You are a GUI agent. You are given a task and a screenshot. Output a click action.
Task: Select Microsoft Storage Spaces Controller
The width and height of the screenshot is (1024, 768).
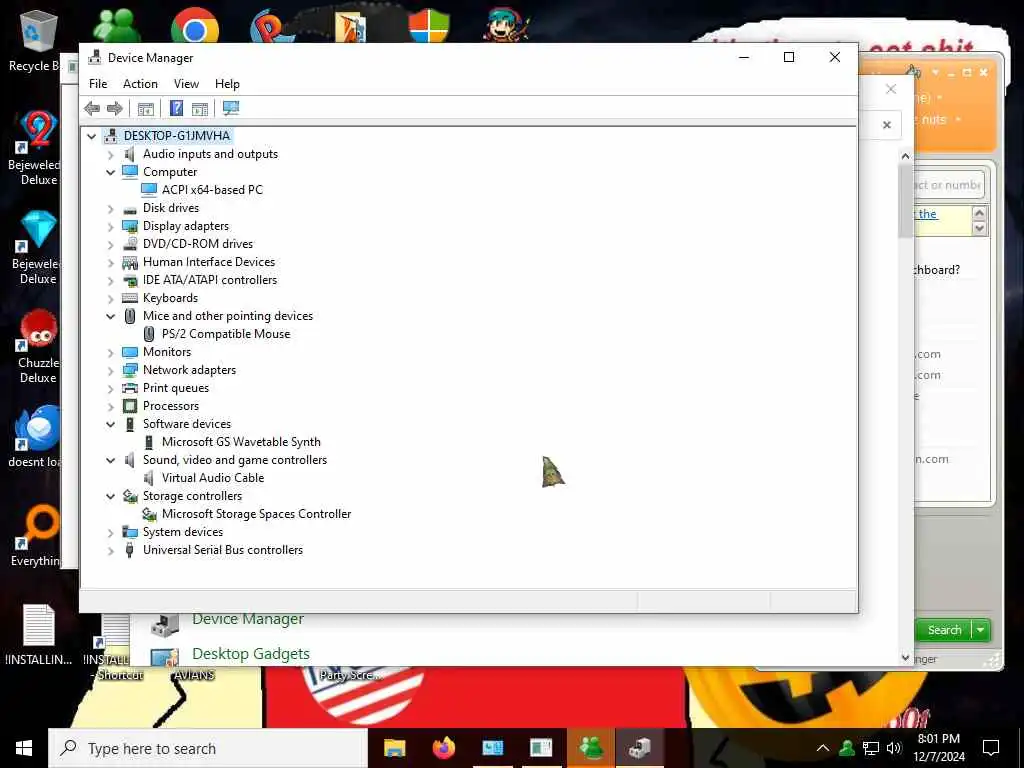point(256,514)
